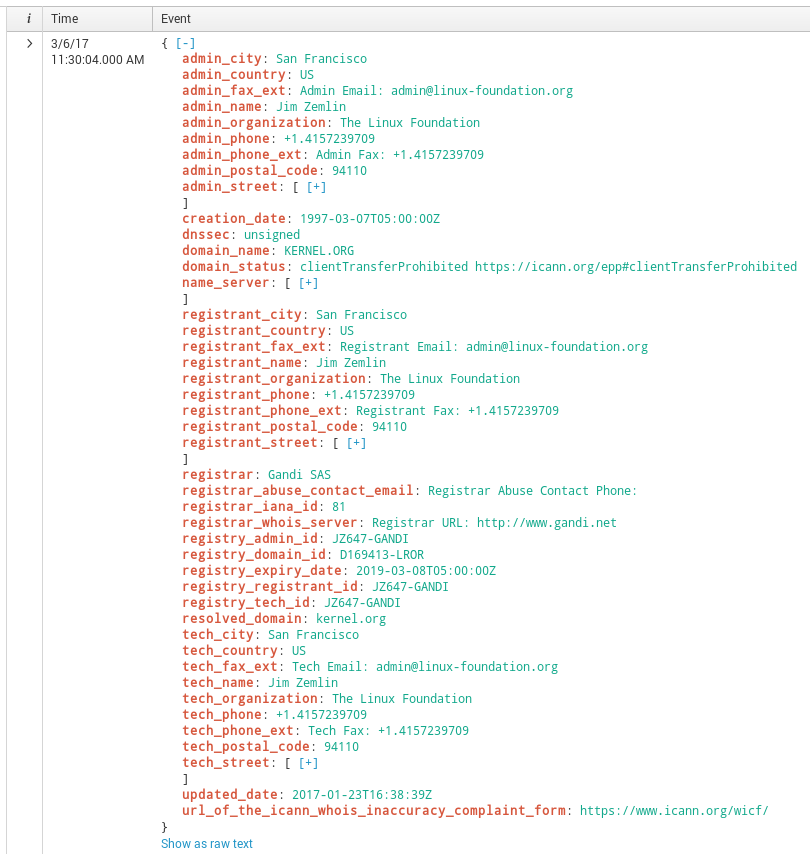Click the domain_status clientTransferProhibited value
This screenshot has height=854, width=810.
point(549,267)
